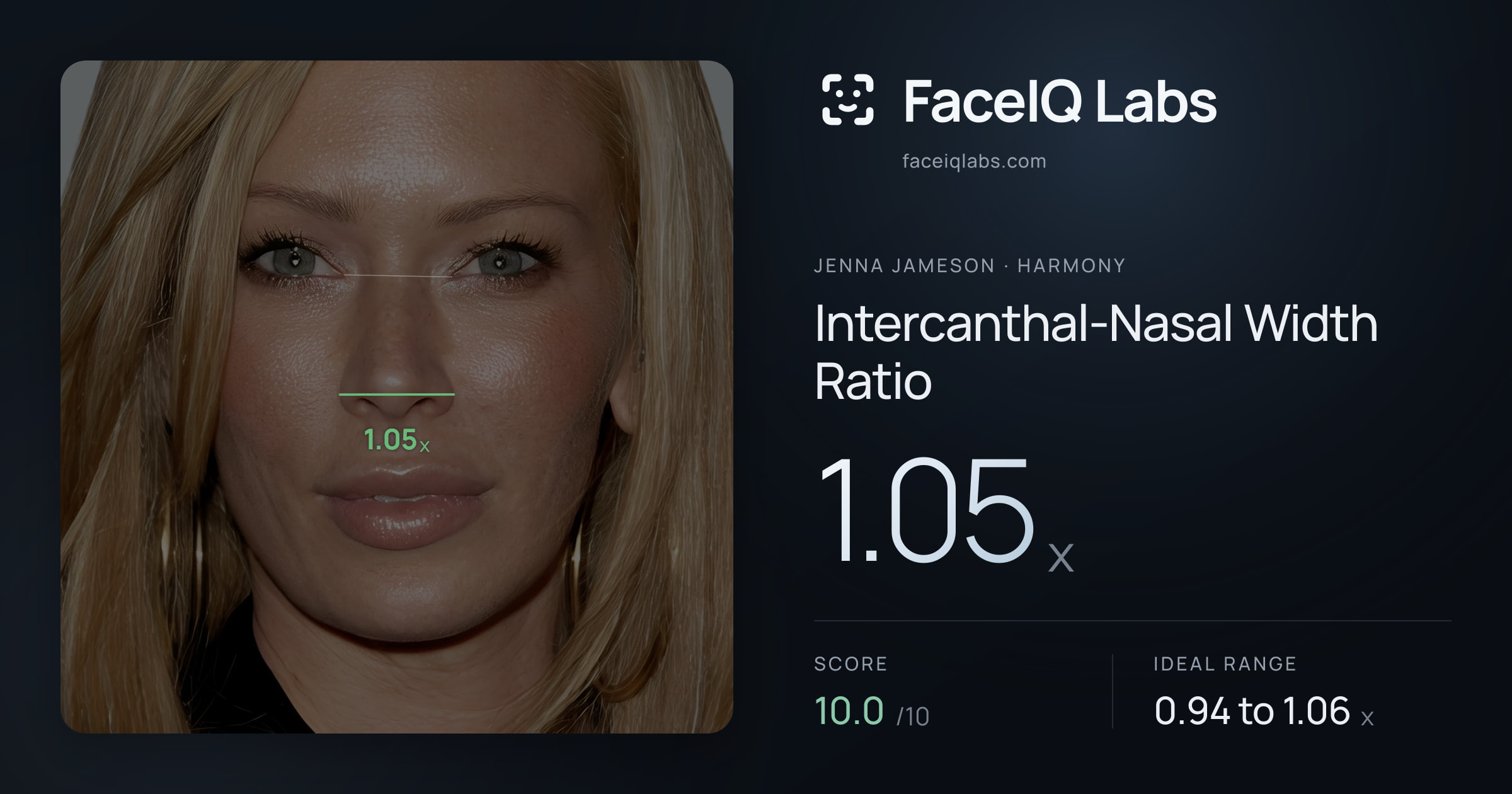Image resolution: width=1512 pixels, height=794 pixels.
Task: Click the green nasal width measurement line
Action: coord(397,394)
